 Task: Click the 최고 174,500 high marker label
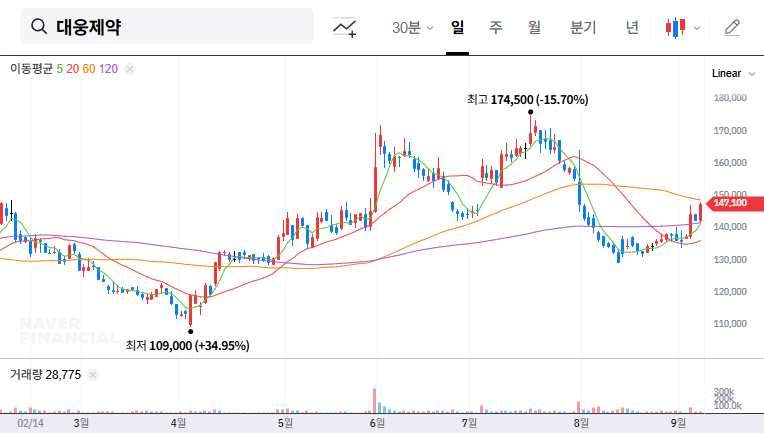(x=528, y=100)
